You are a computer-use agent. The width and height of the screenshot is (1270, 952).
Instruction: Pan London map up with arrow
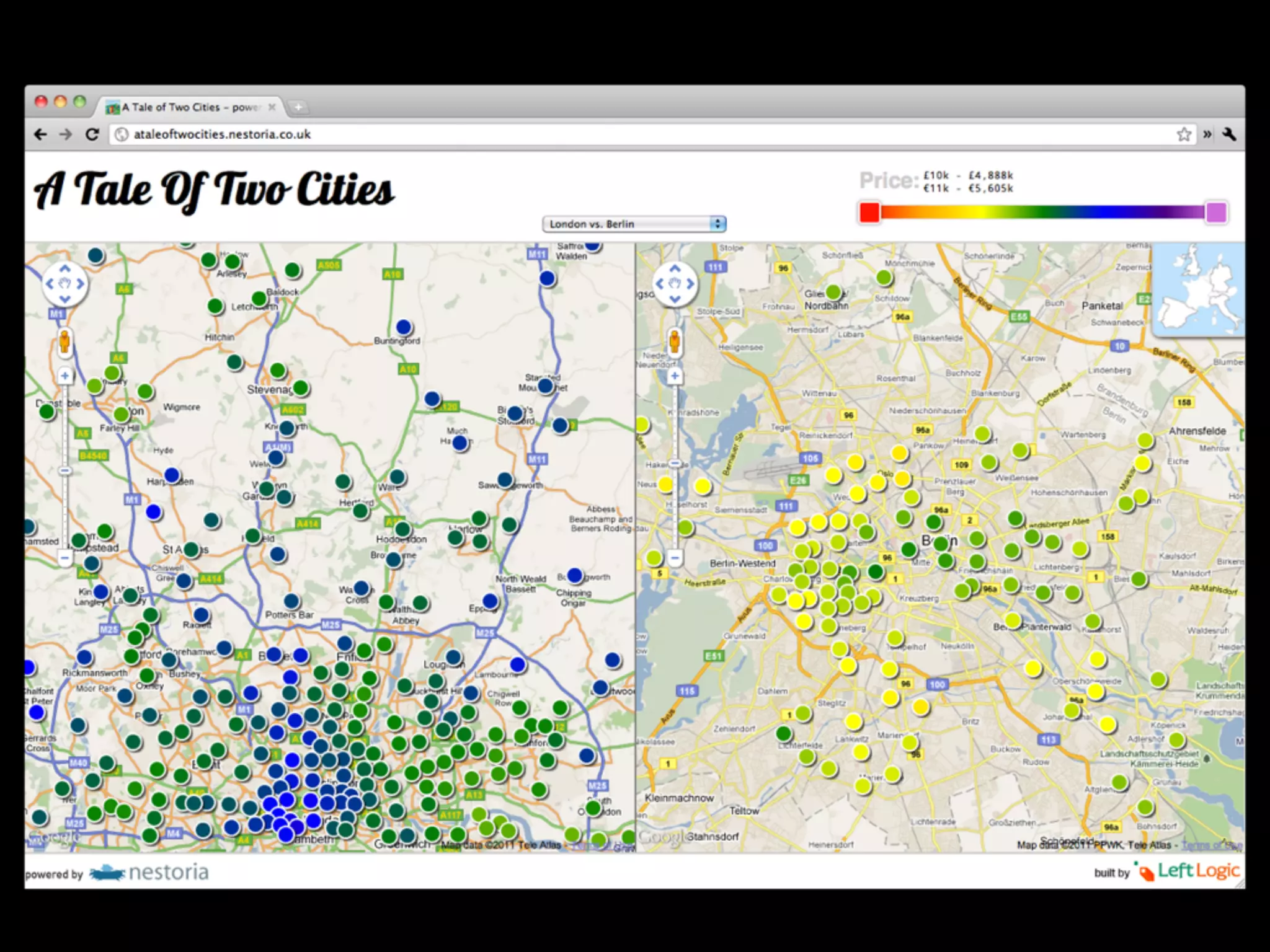click(65, 269)
